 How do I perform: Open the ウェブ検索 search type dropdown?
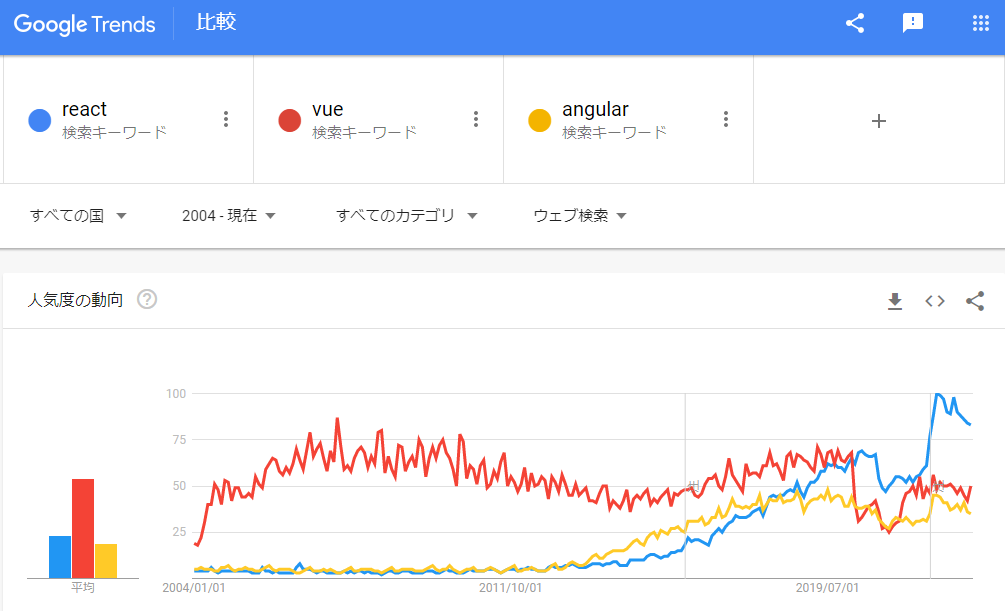[x=580, y=215]
